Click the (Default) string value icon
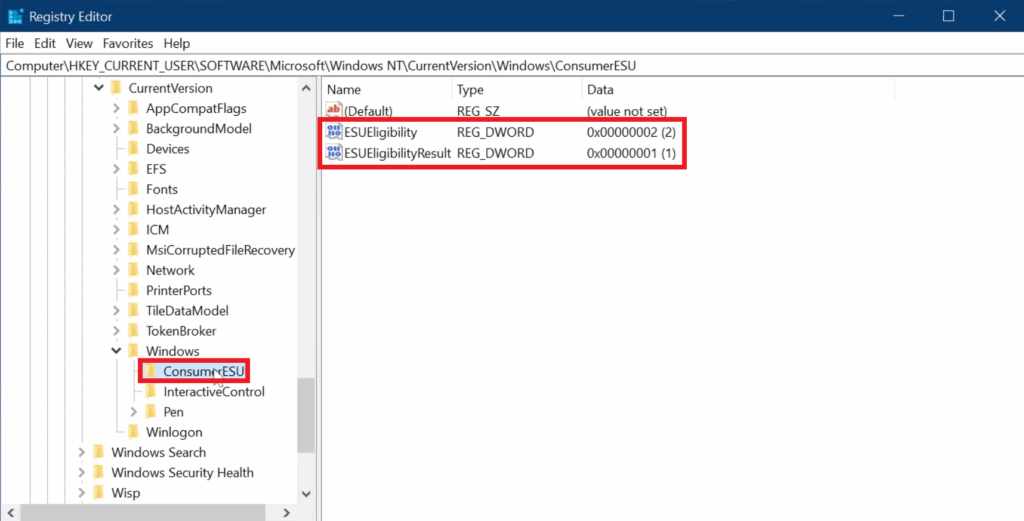 334,111
